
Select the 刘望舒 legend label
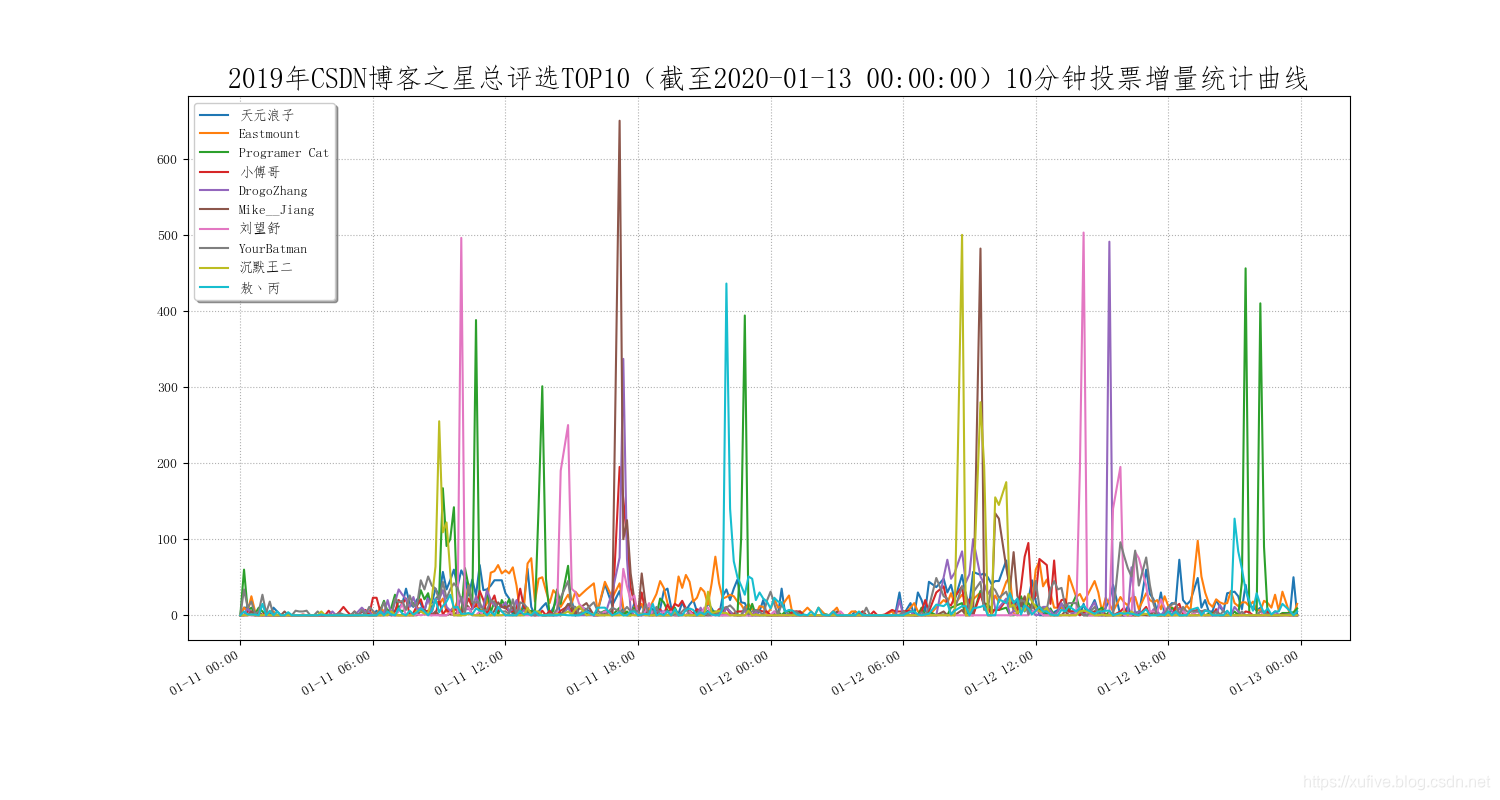(259, 229)
